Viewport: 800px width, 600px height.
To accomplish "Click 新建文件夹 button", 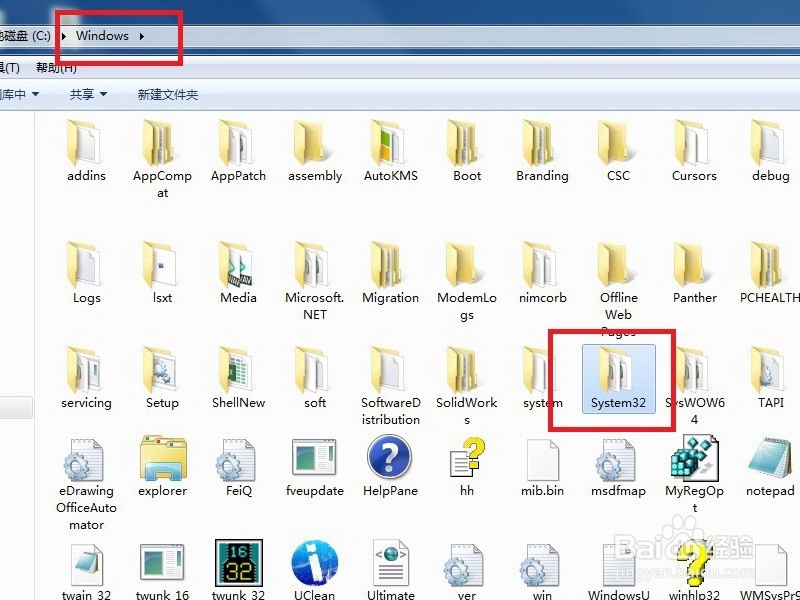I will 167,94.
